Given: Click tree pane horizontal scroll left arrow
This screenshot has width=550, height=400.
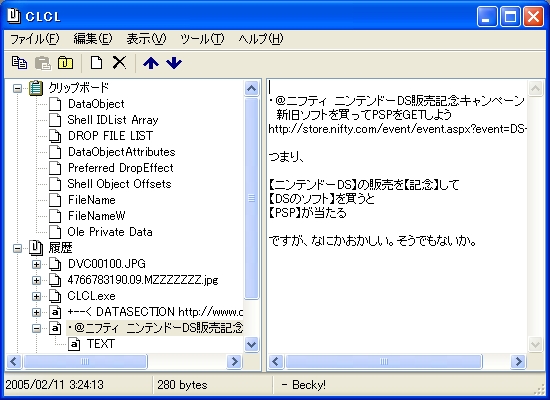Looking at the screenshot, I should click(14, 361).
